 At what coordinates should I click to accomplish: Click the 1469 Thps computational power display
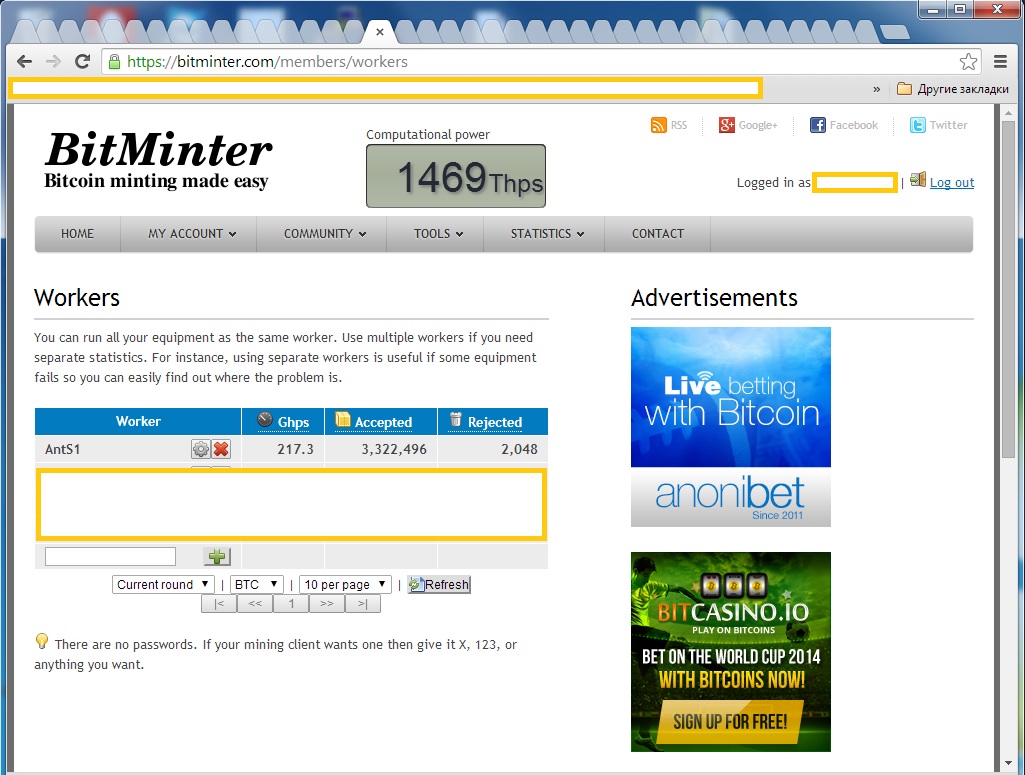click(x=456, y=176)
